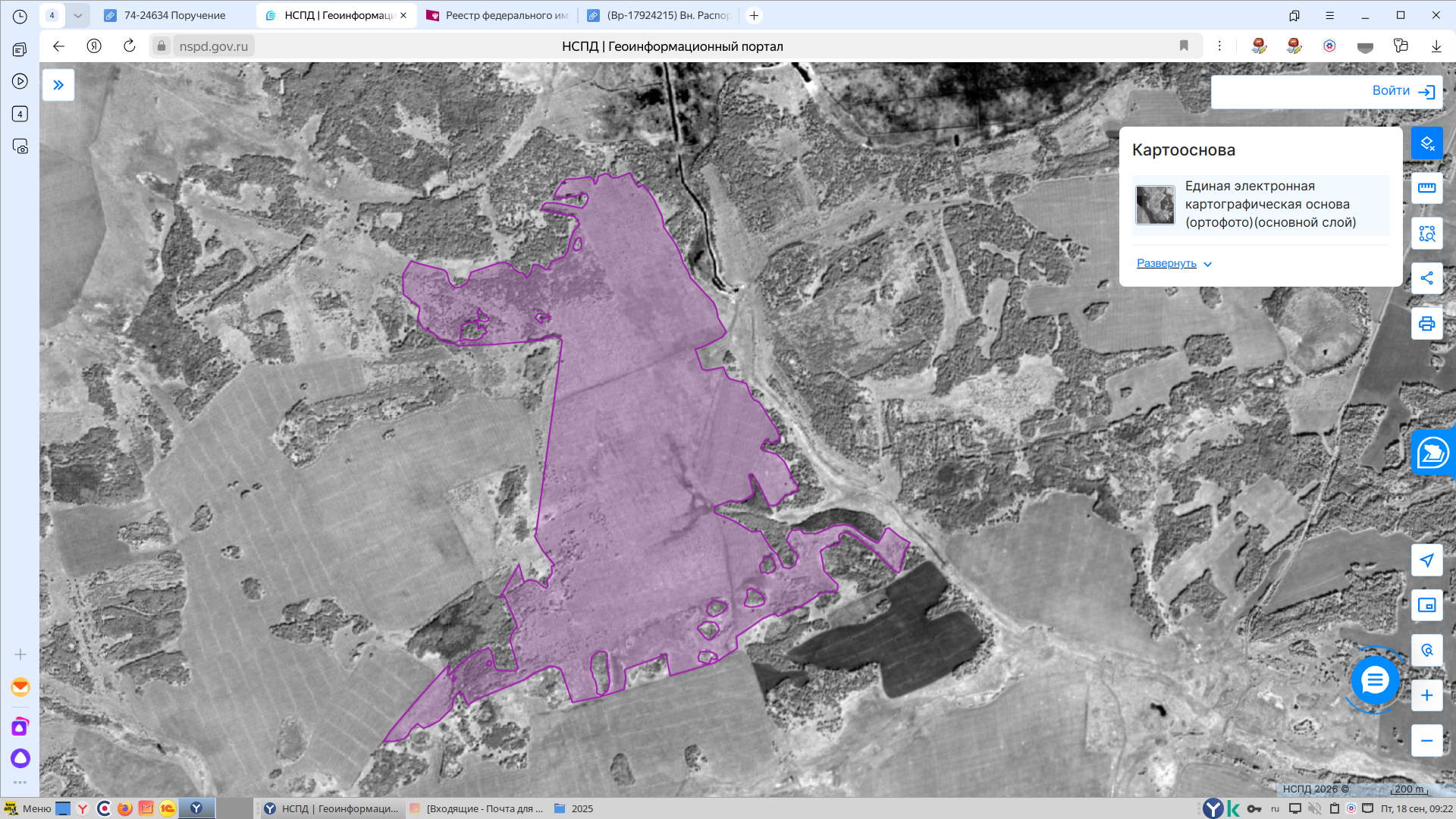Open the share map icon
Viewport: 1456px width, 819px height.
(x=1426, y=278)
